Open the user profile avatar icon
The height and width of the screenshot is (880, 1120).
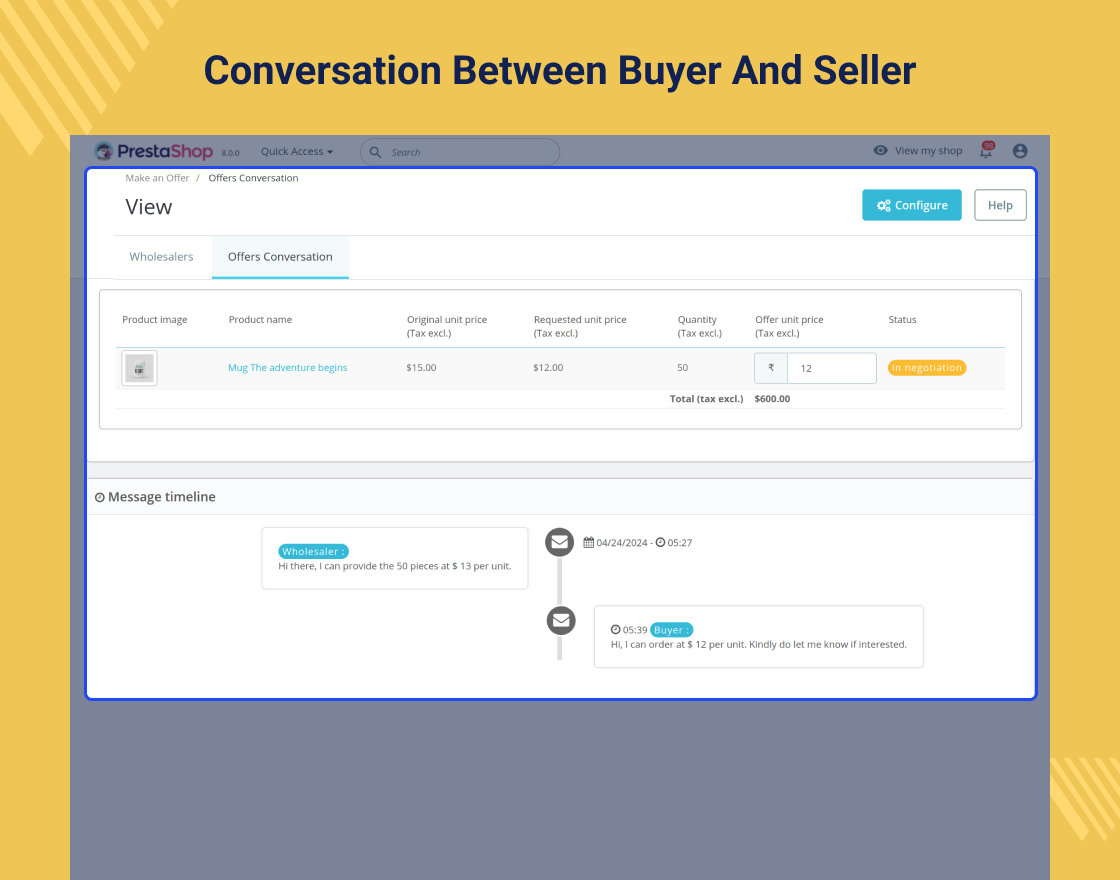1020,151
